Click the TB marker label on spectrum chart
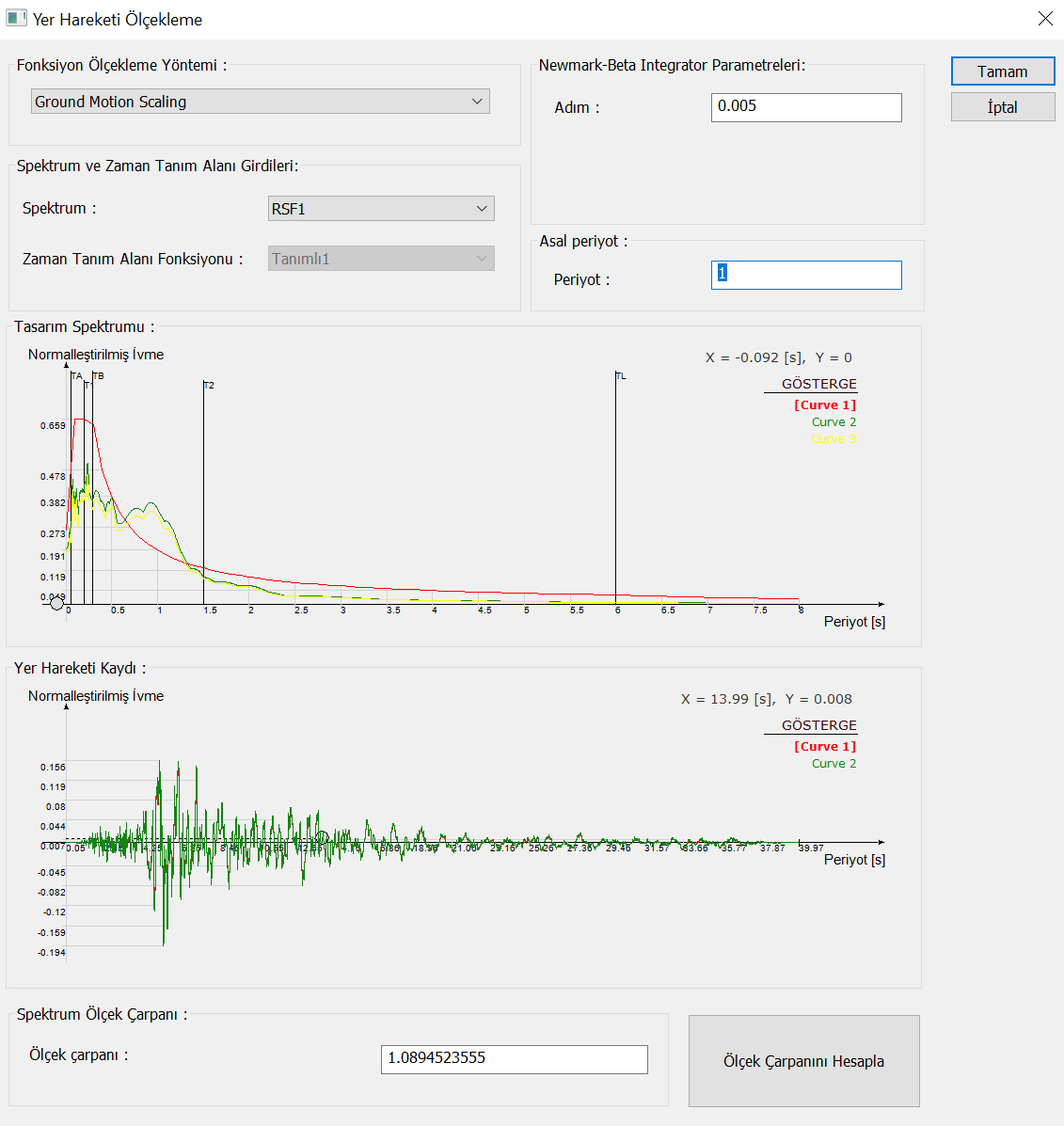The width and height of the screenshot is (1064, 1126). click(99, 376)
